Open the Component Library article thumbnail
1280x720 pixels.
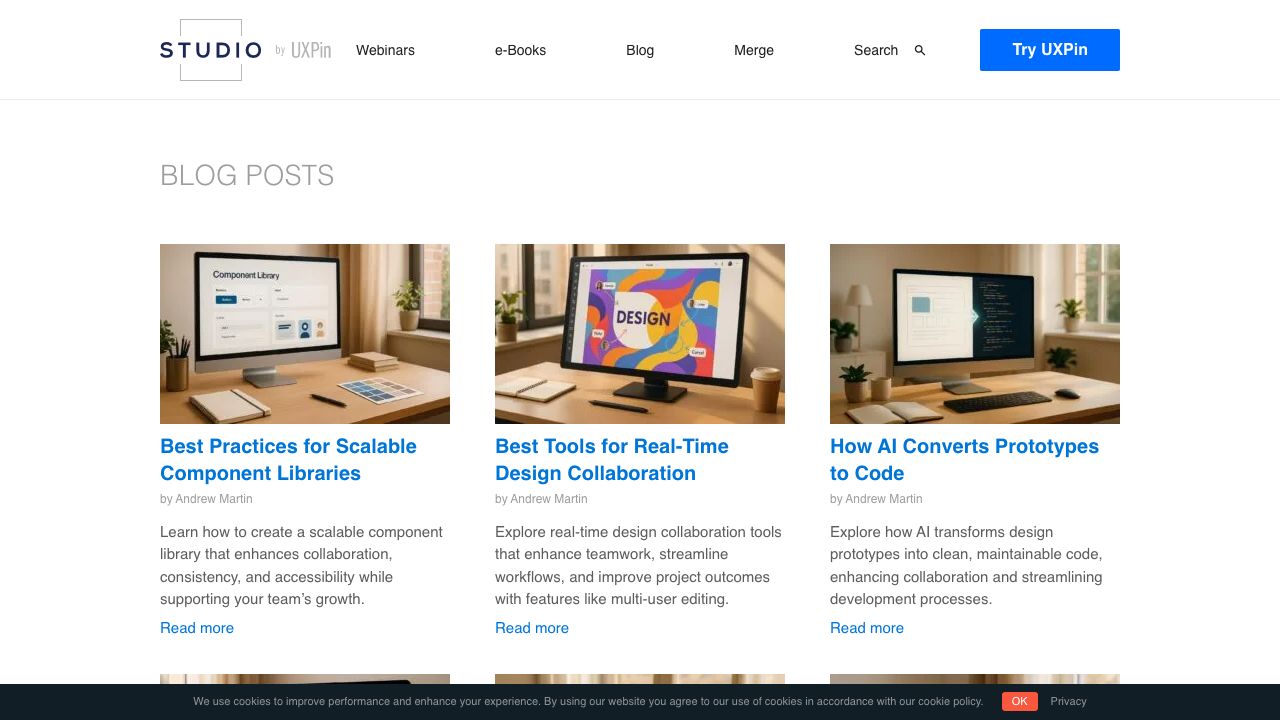(x=305, y=334)
